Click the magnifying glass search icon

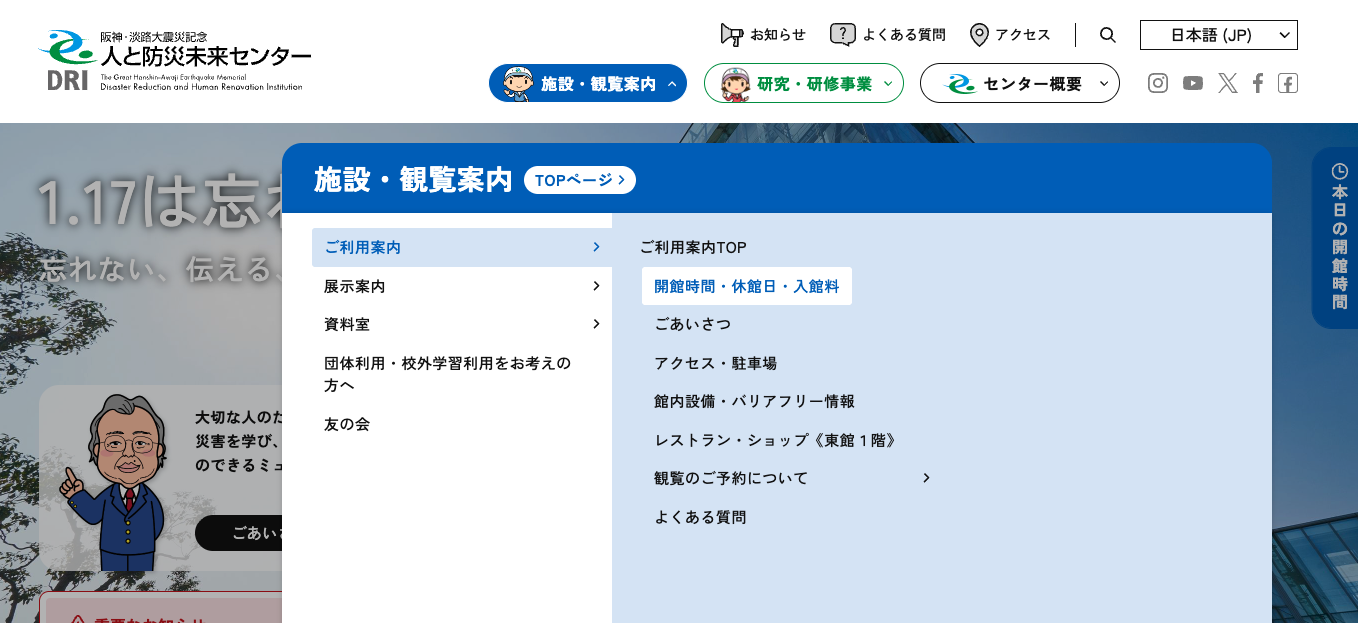[x=1107, y=35]
